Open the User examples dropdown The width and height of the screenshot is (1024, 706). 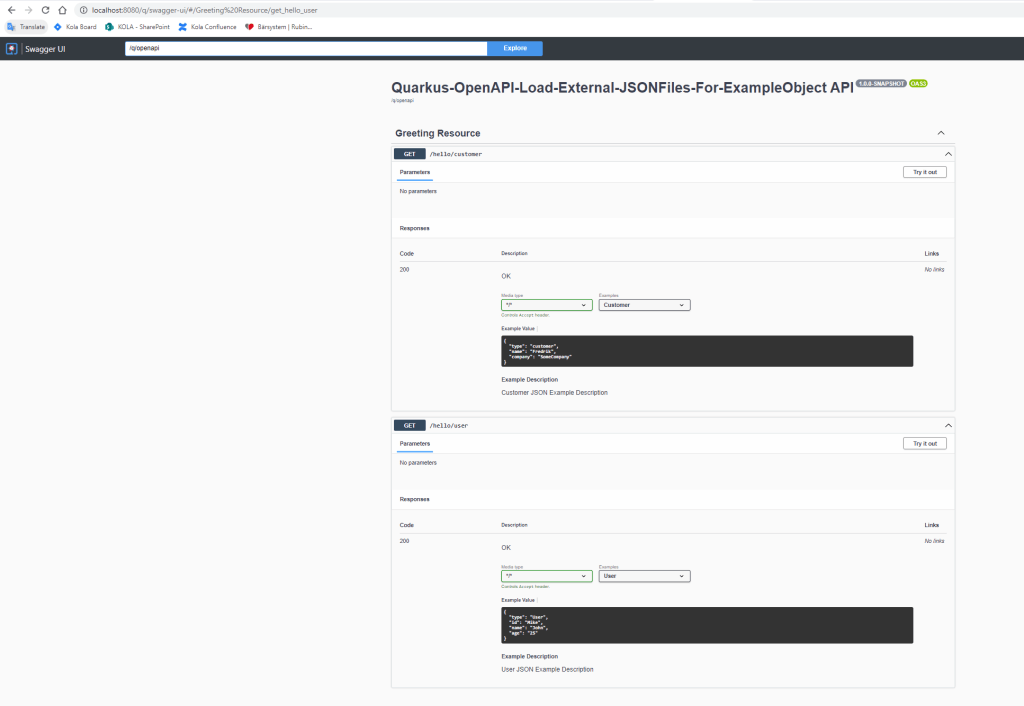(x=644, y=576)
